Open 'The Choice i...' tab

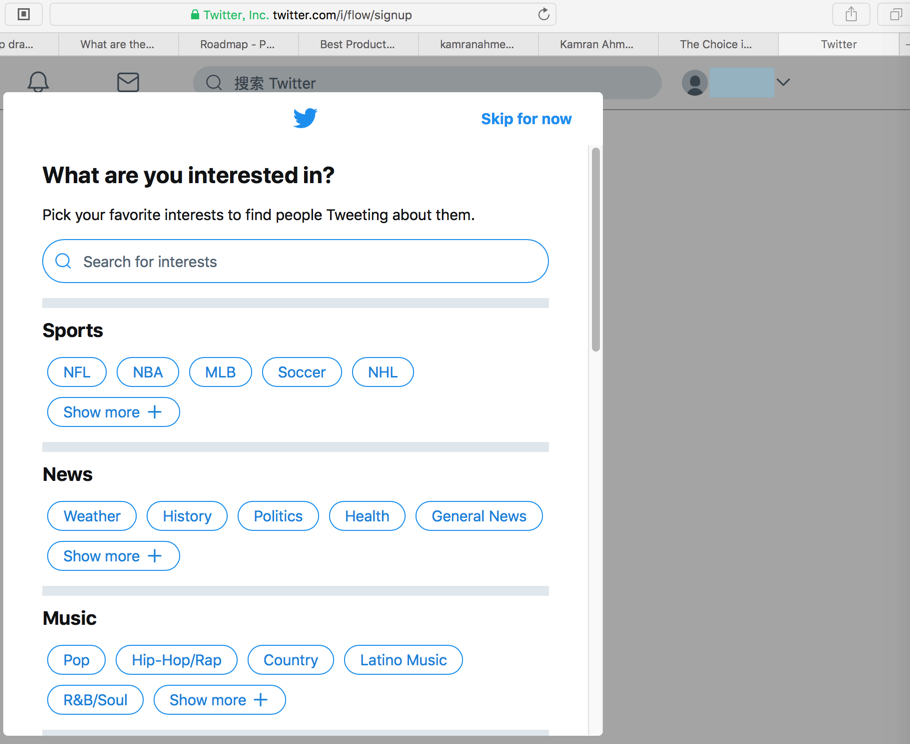tap(717, 44)
